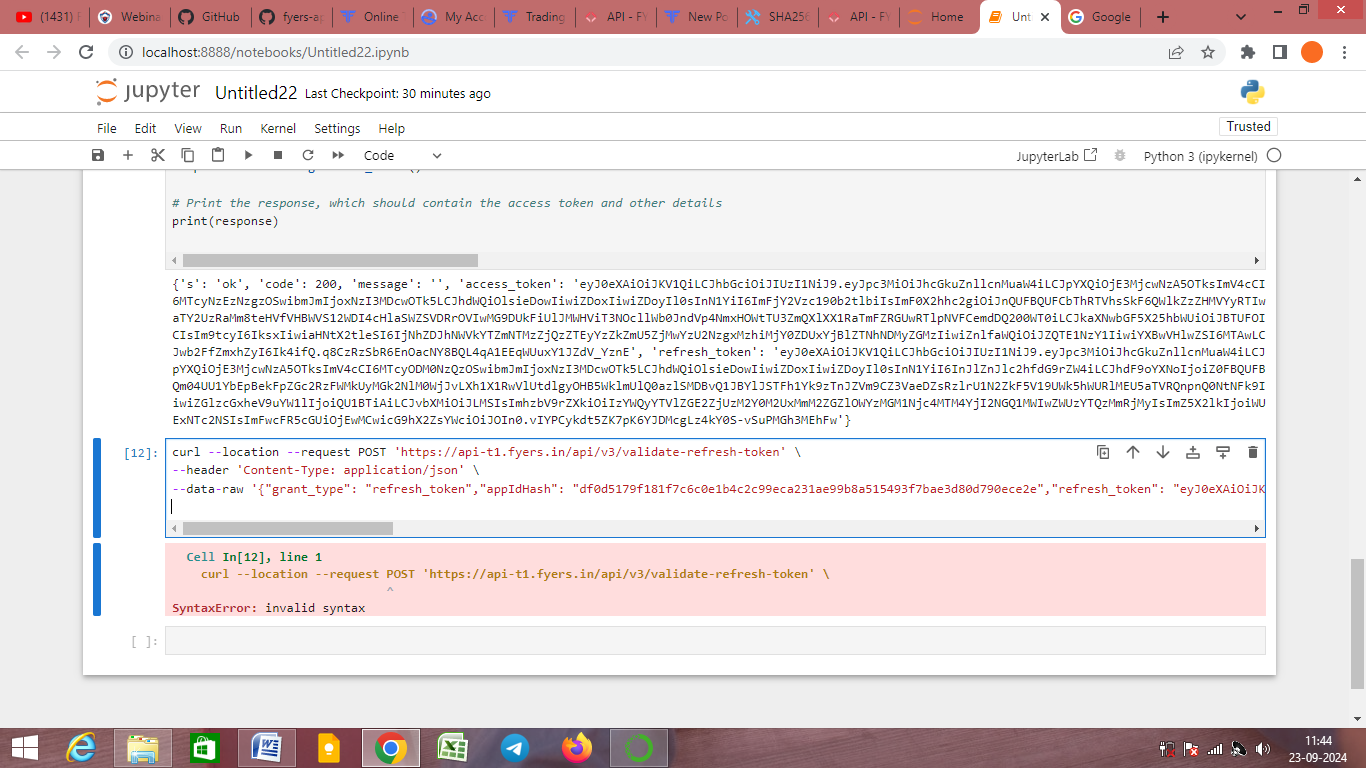Viewport: 1366px width, 768px height.
Task: Click the debugger bug icon
Action: [1120, 156]
